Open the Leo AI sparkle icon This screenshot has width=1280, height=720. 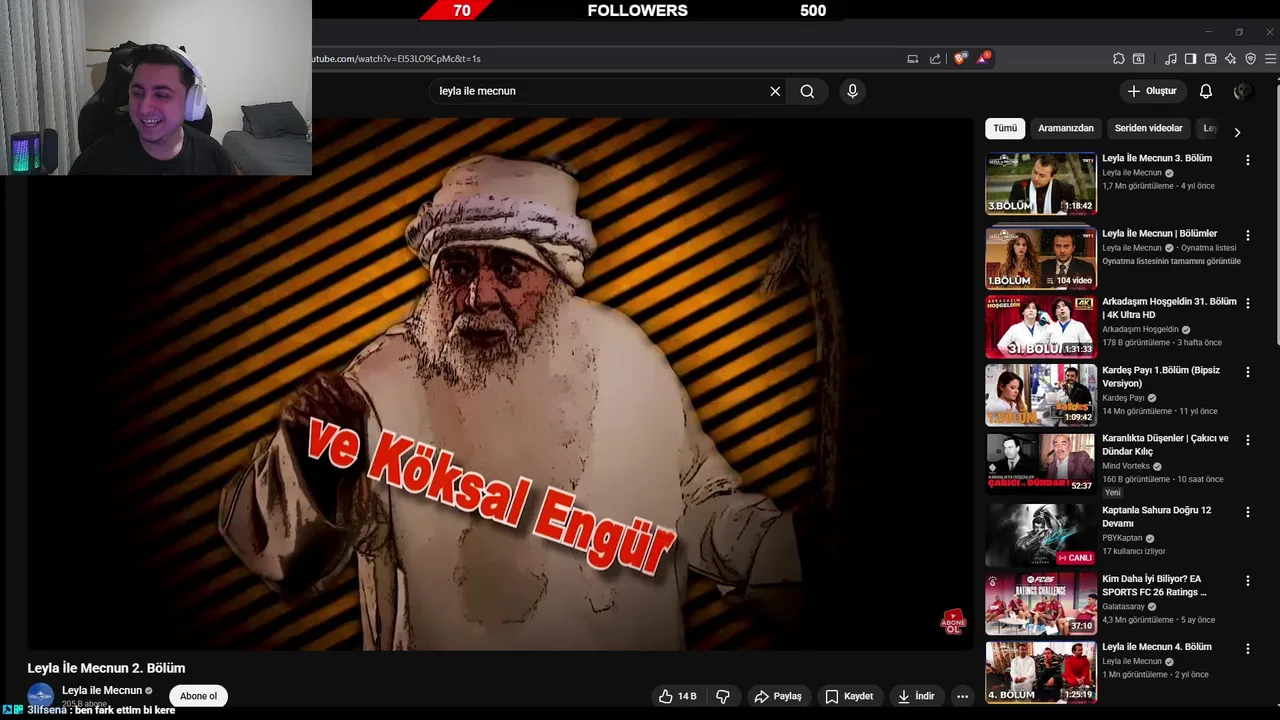[x=1230, y=59]
